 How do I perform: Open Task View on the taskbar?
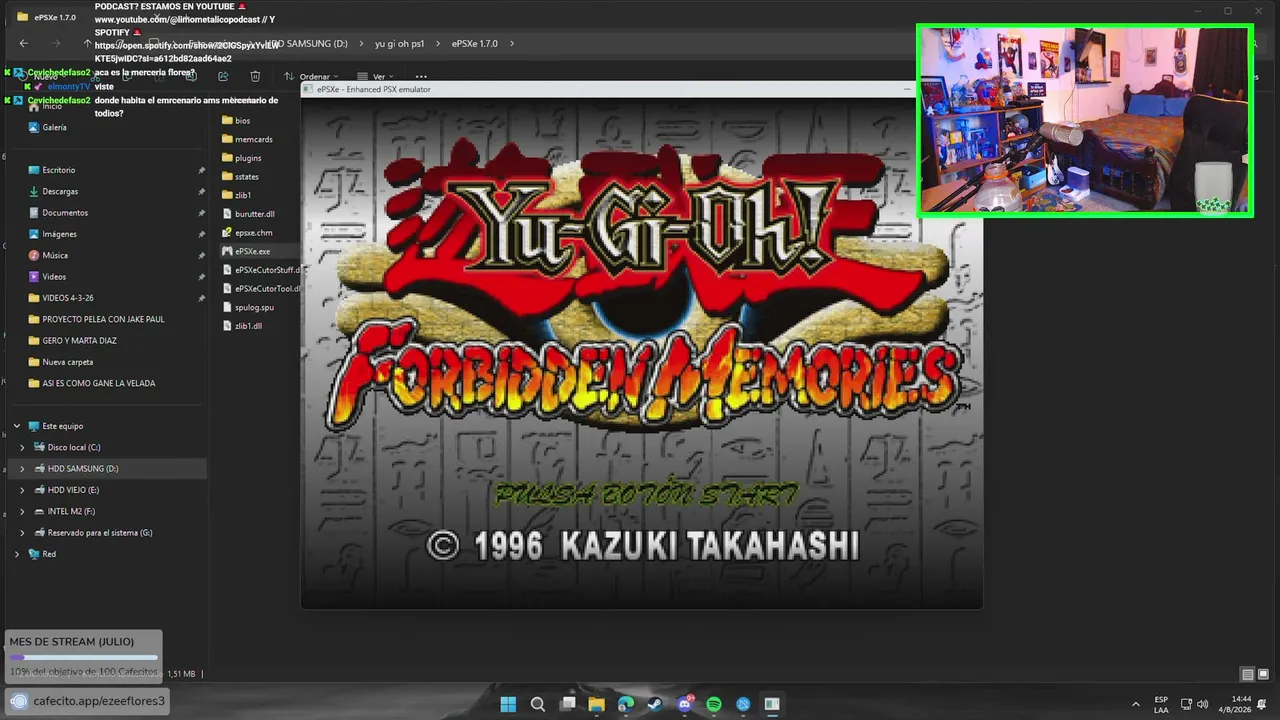(x=568, y=704)
